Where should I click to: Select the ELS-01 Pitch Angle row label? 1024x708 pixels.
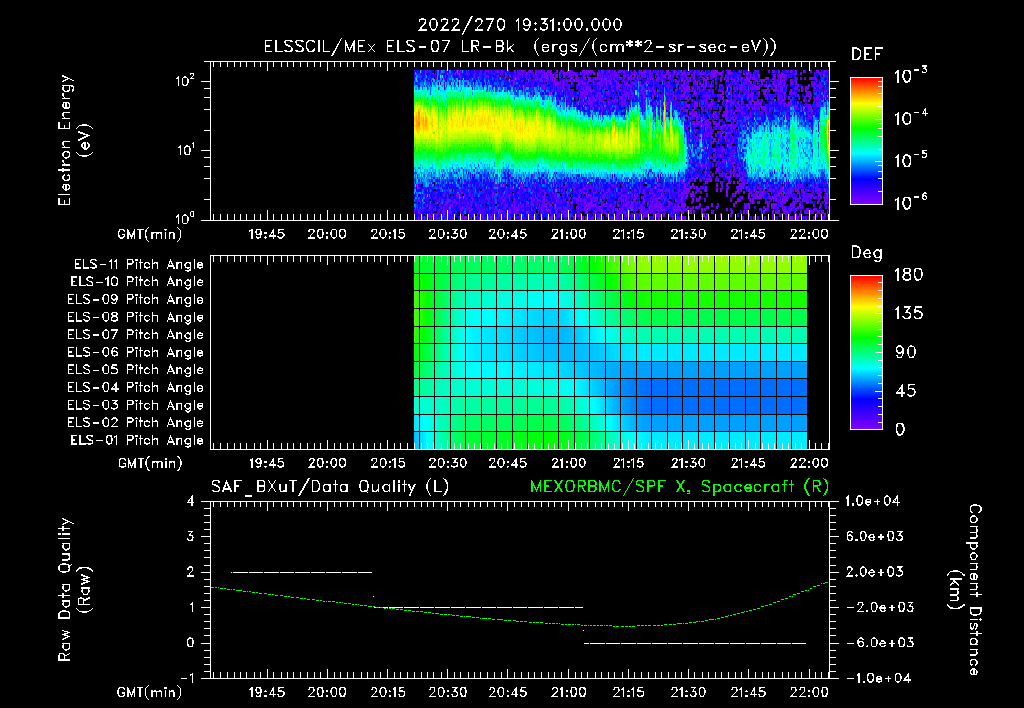(x=137, y=440)
